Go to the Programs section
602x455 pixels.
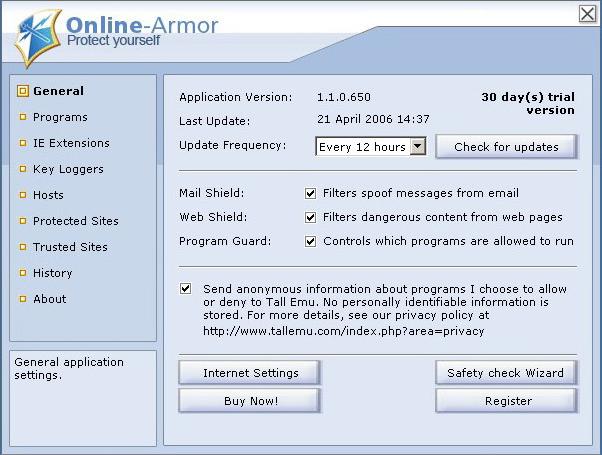[60, 117]
